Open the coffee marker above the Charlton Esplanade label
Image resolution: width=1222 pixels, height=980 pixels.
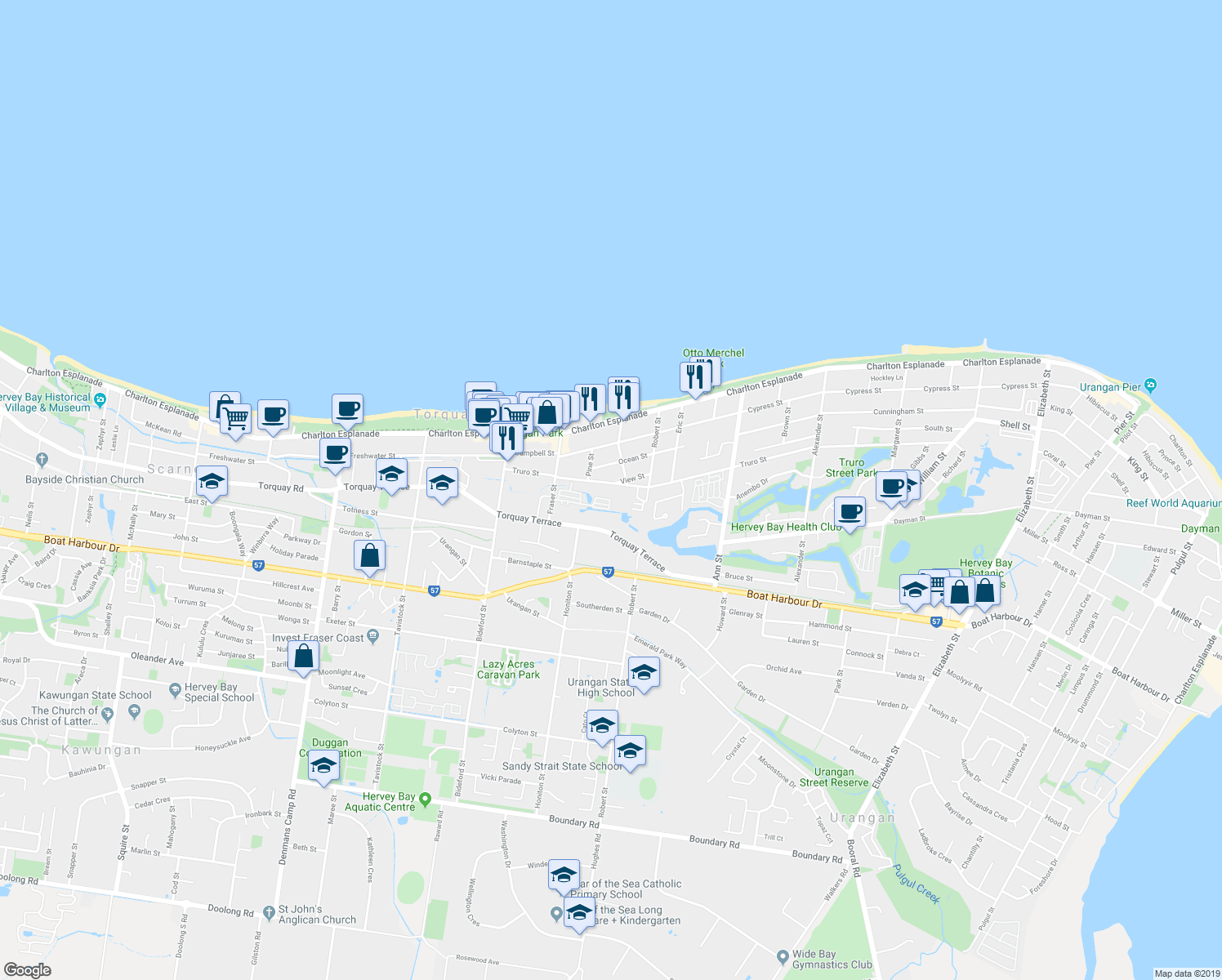(347, 410)
